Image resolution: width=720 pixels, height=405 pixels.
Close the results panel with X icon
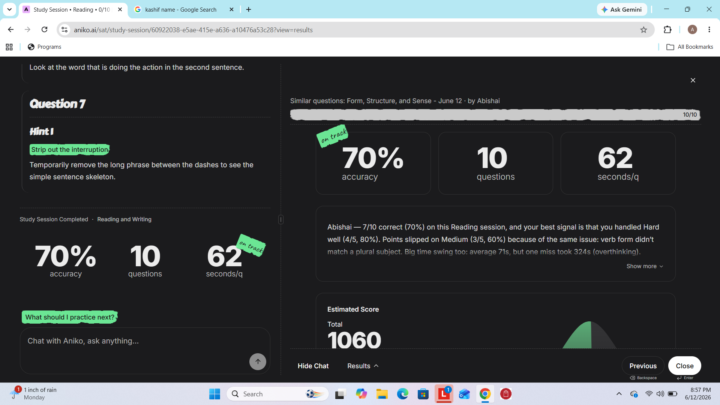[x=693, y=80]
